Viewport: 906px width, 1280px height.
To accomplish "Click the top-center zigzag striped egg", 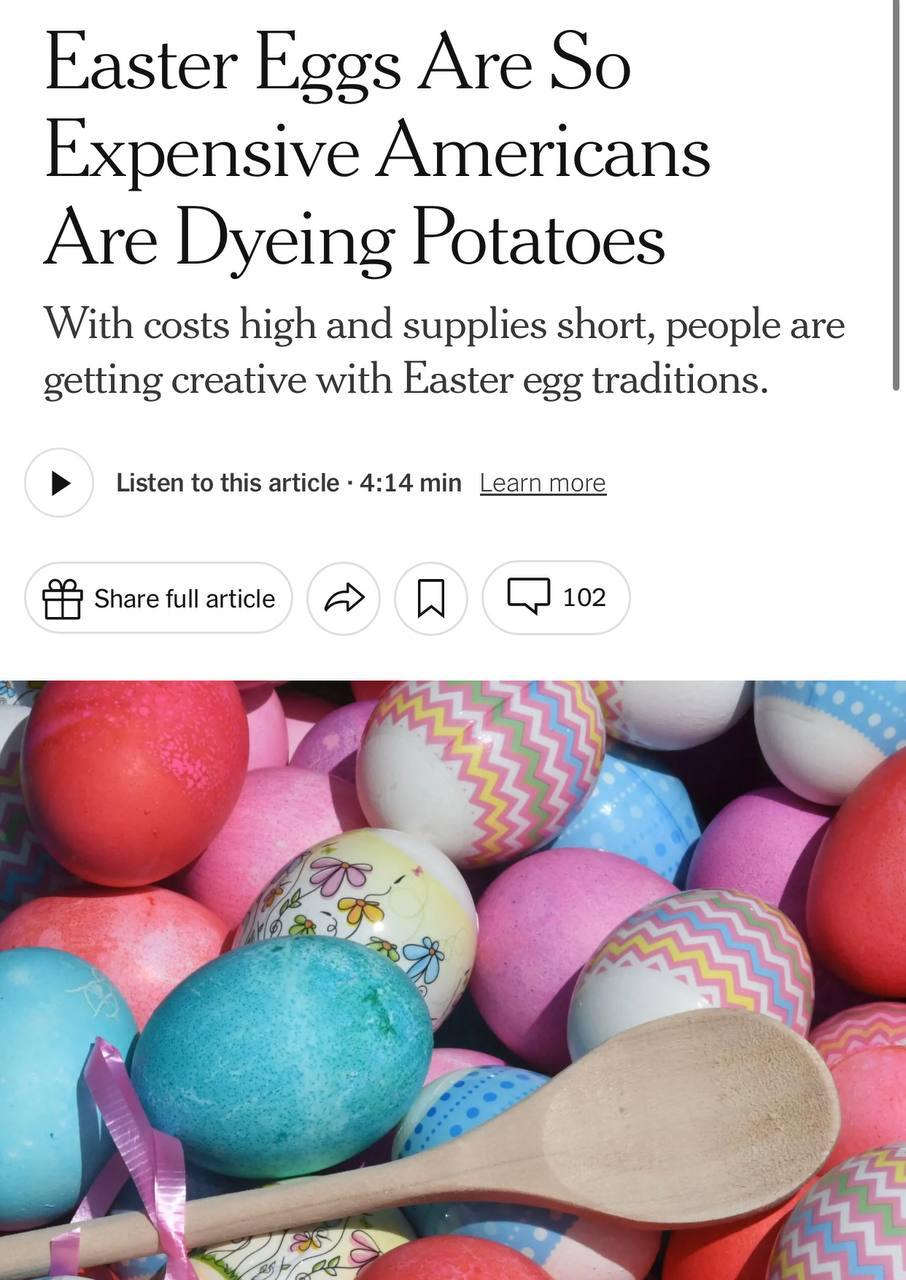I will [x=480, y=765].
